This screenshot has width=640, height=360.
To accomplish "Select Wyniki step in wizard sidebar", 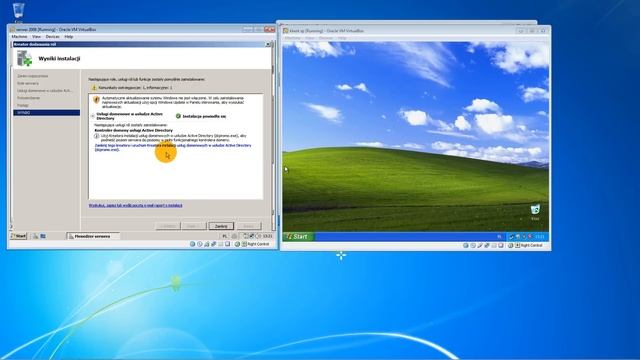I will 47,112.
